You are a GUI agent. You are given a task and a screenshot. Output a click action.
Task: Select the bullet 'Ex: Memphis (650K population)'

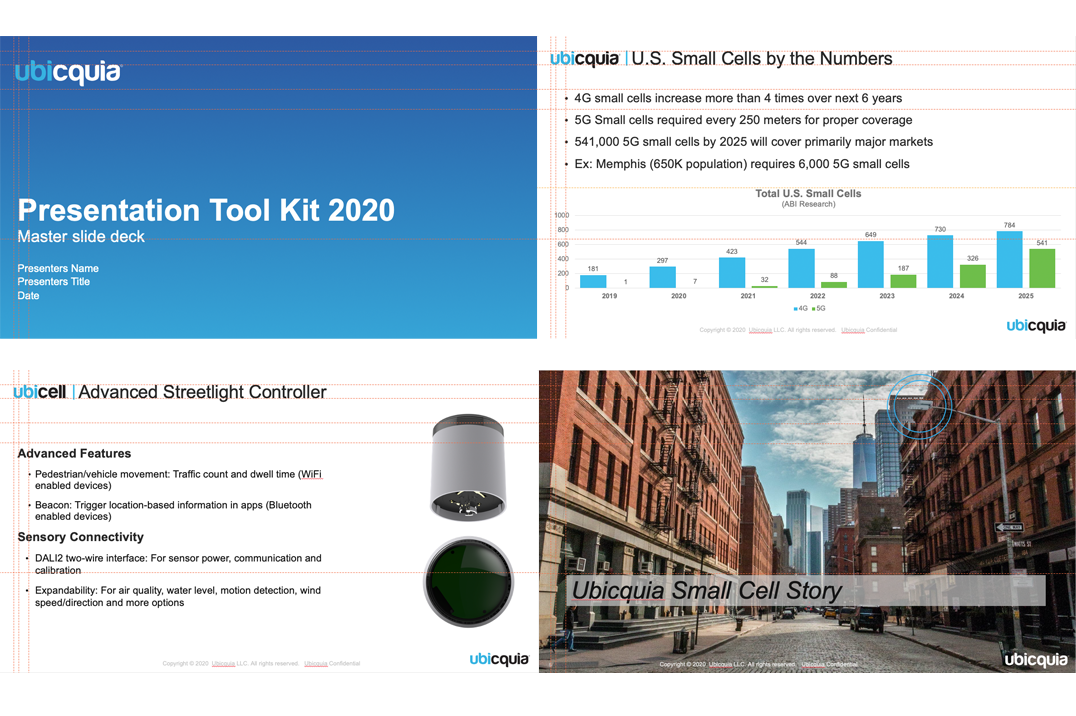point(742,164)
